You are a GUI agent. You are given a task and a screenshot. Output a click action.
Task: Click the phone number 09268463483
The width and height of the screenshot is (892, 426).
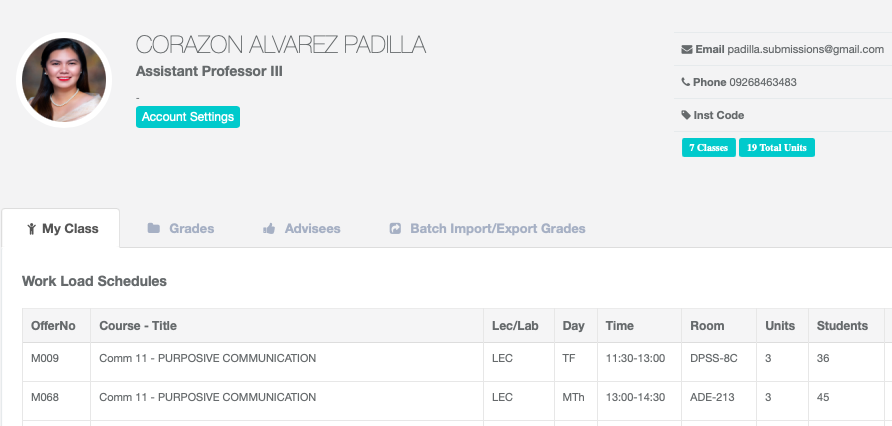pos(763,82)
